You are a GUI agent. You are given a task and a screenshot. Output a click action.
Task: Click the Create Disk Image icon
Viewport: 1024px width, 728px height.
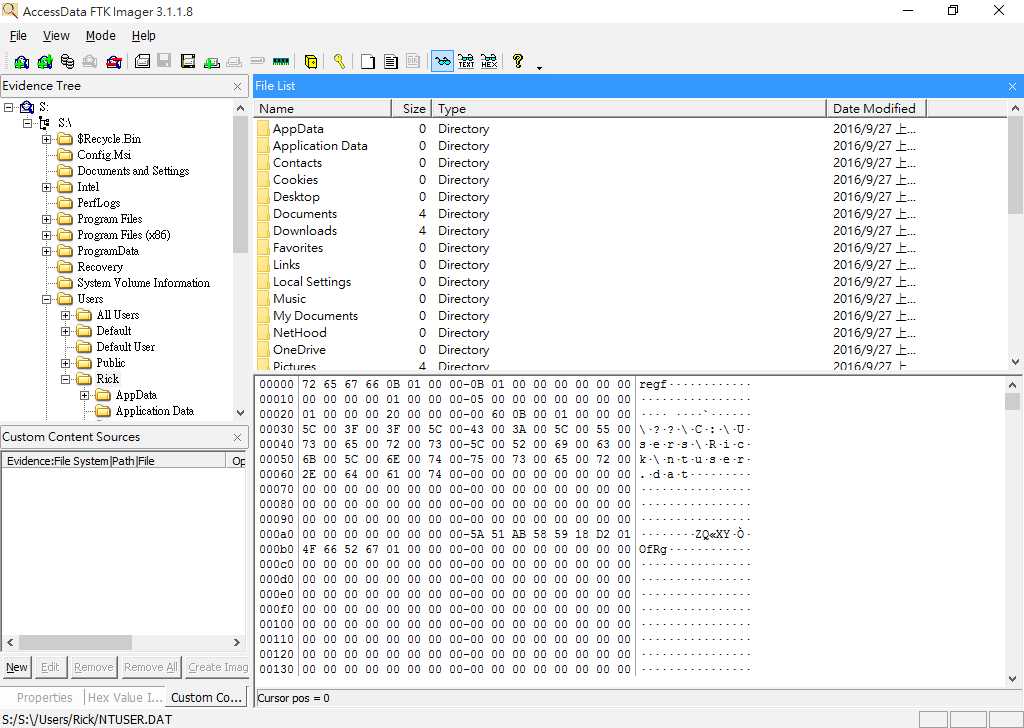(x=142, y=61)
